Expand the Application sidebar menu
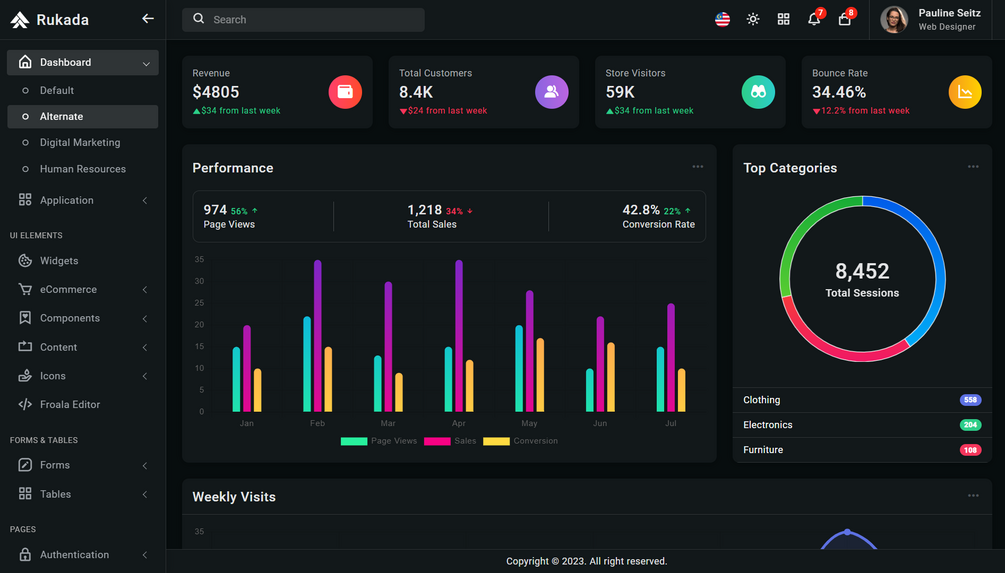 (x=83, y=200)
